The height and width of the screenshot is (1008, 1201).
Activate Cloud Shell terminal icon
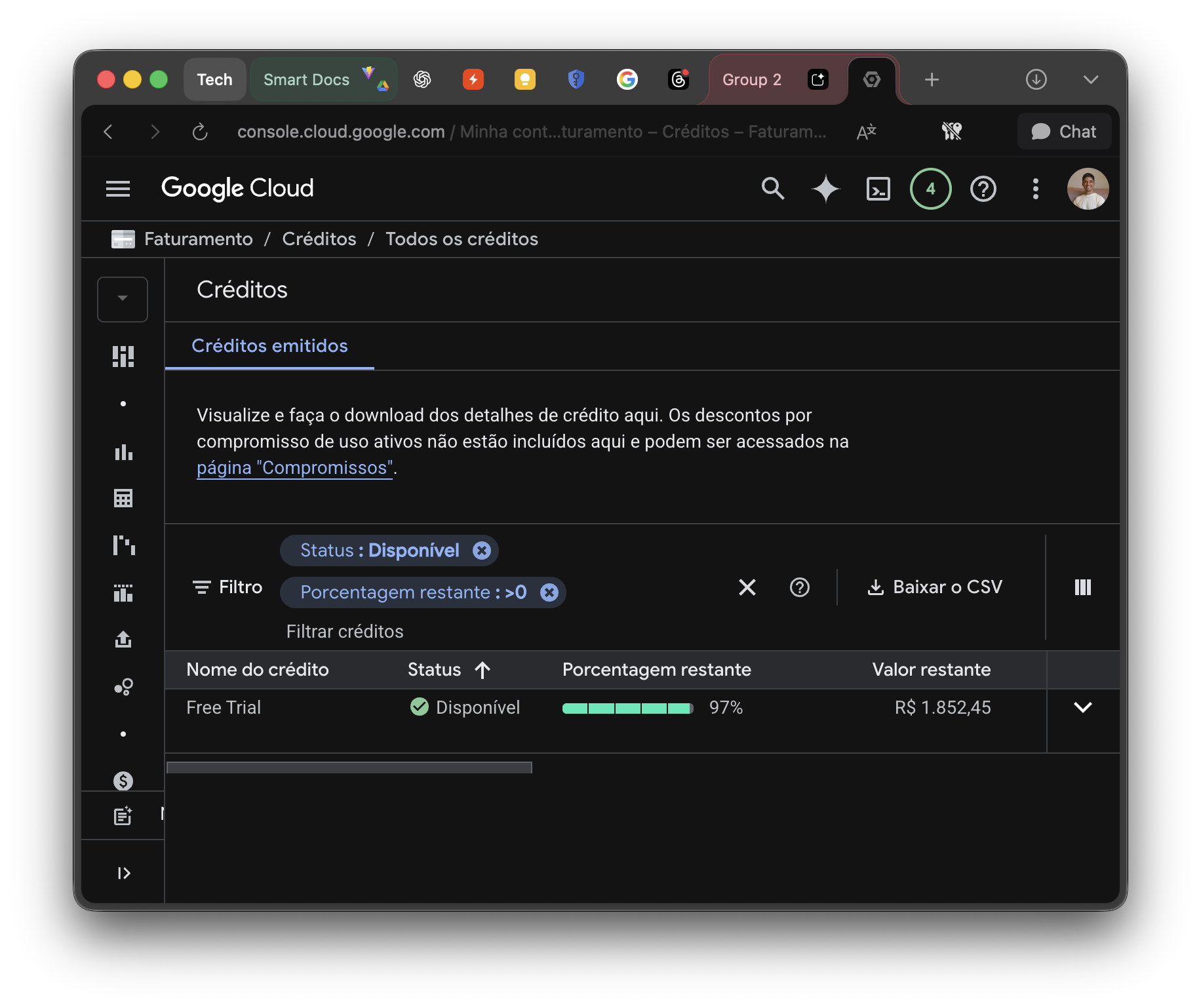tap(878, 189)
